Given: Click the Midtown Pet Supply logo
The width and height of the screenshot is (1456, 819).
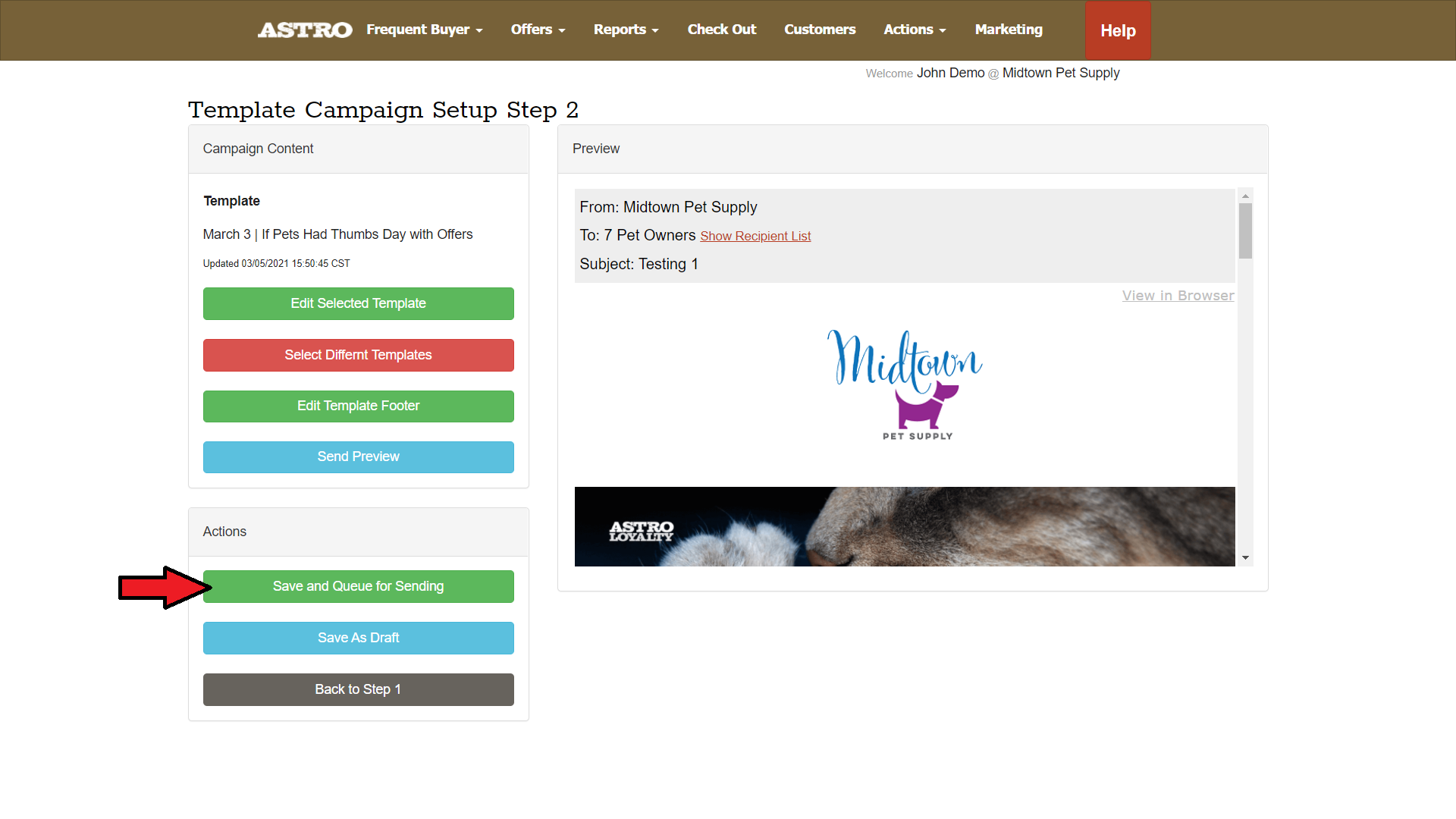Looking at the screenshot, I should tap(905, 384).
